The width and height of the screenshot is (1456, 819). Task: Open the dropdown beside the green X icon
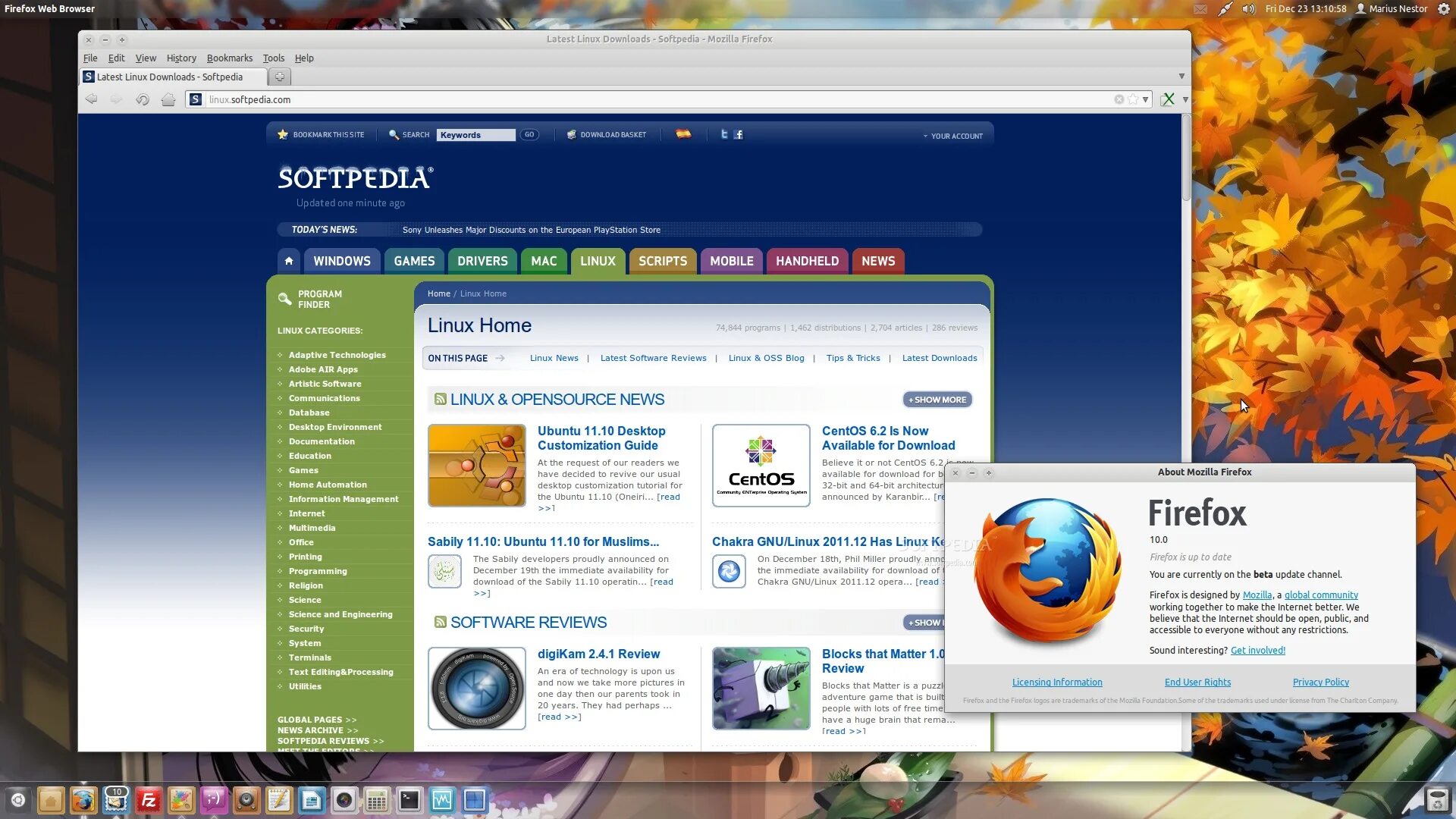pyautogui.click(x=1185, y=99)
